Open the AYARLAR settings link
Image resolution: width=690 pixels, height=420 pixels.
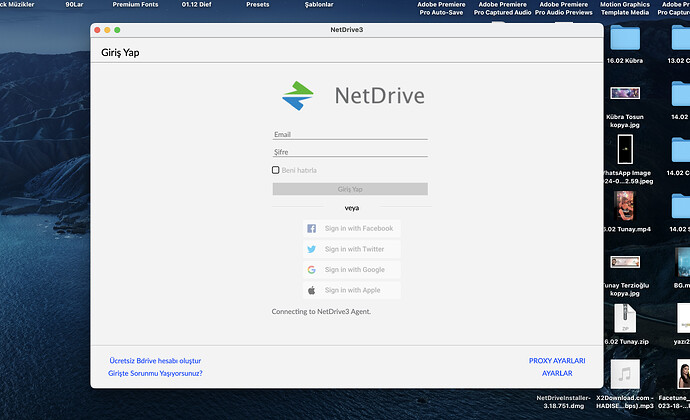click(x=557, y=373)
